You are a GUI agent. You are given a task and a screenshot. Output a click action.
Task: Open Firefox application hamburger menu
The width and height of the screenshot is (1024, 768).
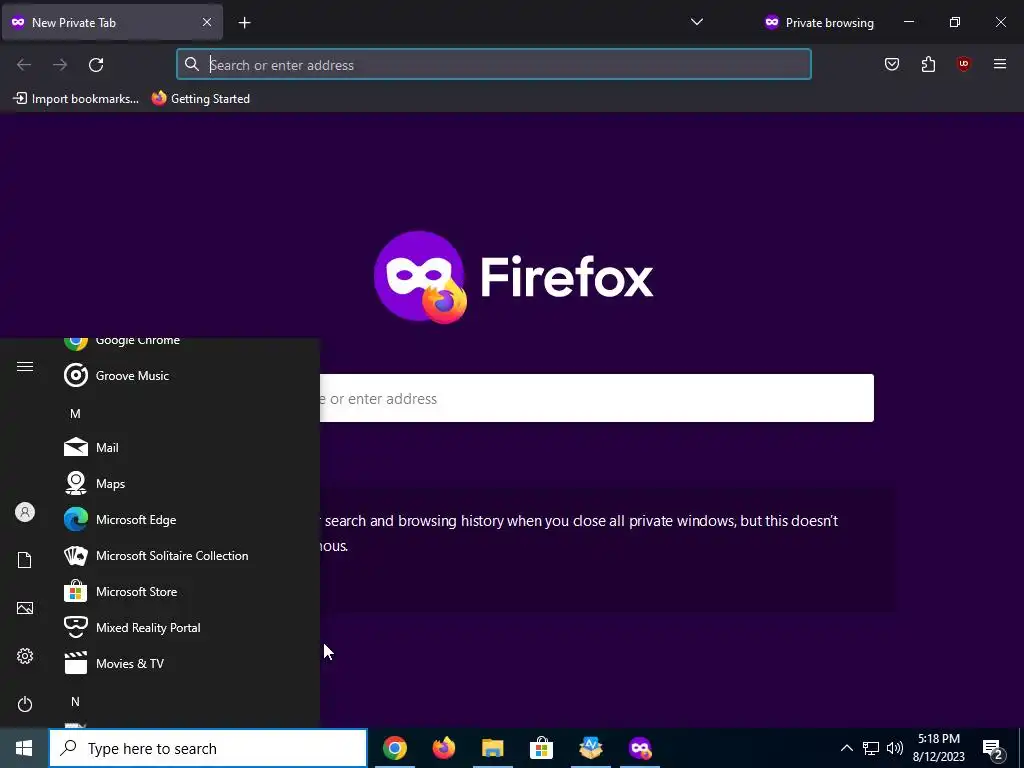(x=1000, y=64)
